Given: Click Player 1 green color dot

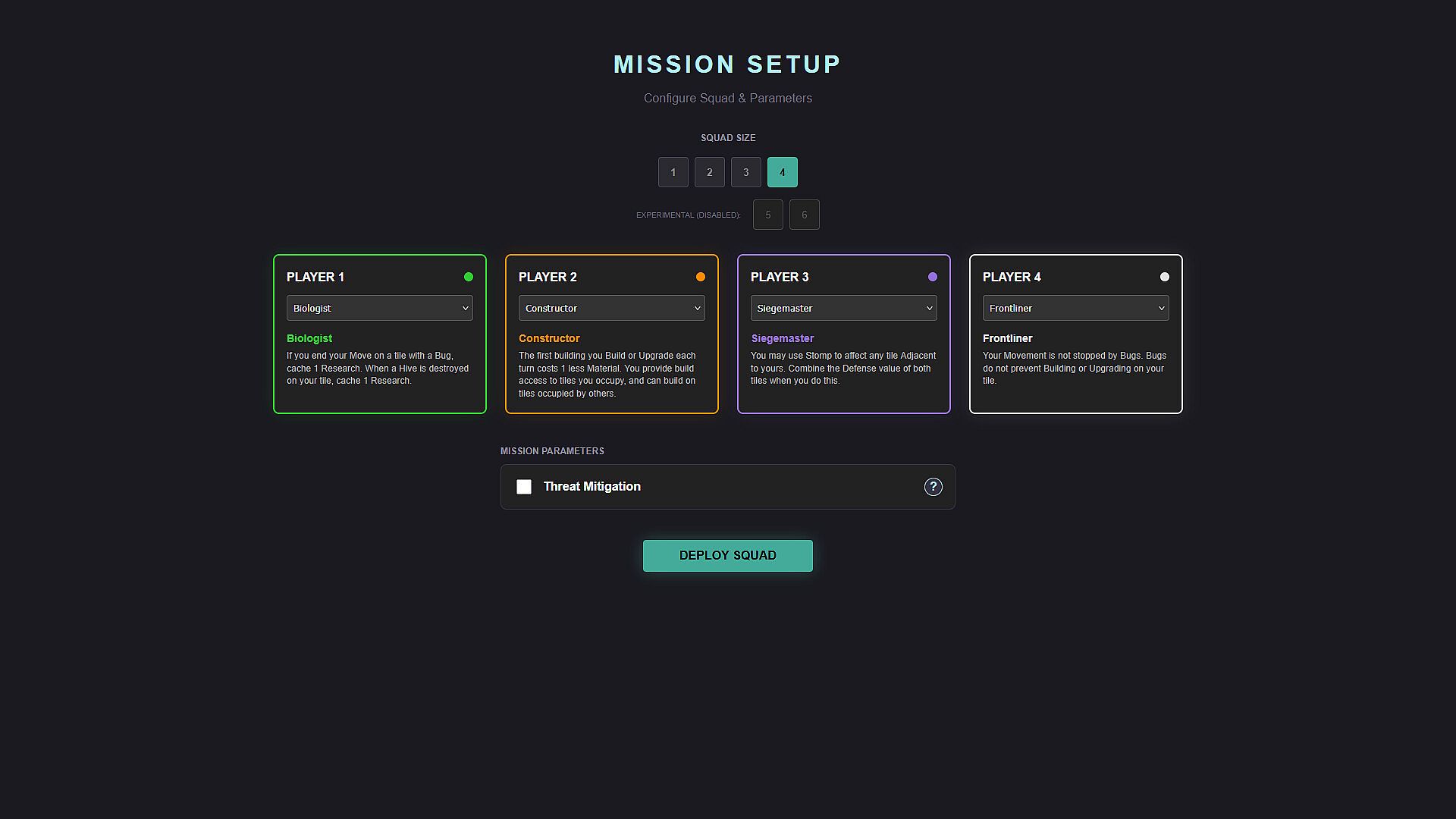Looking at the screenshot, I should [468, 277].
